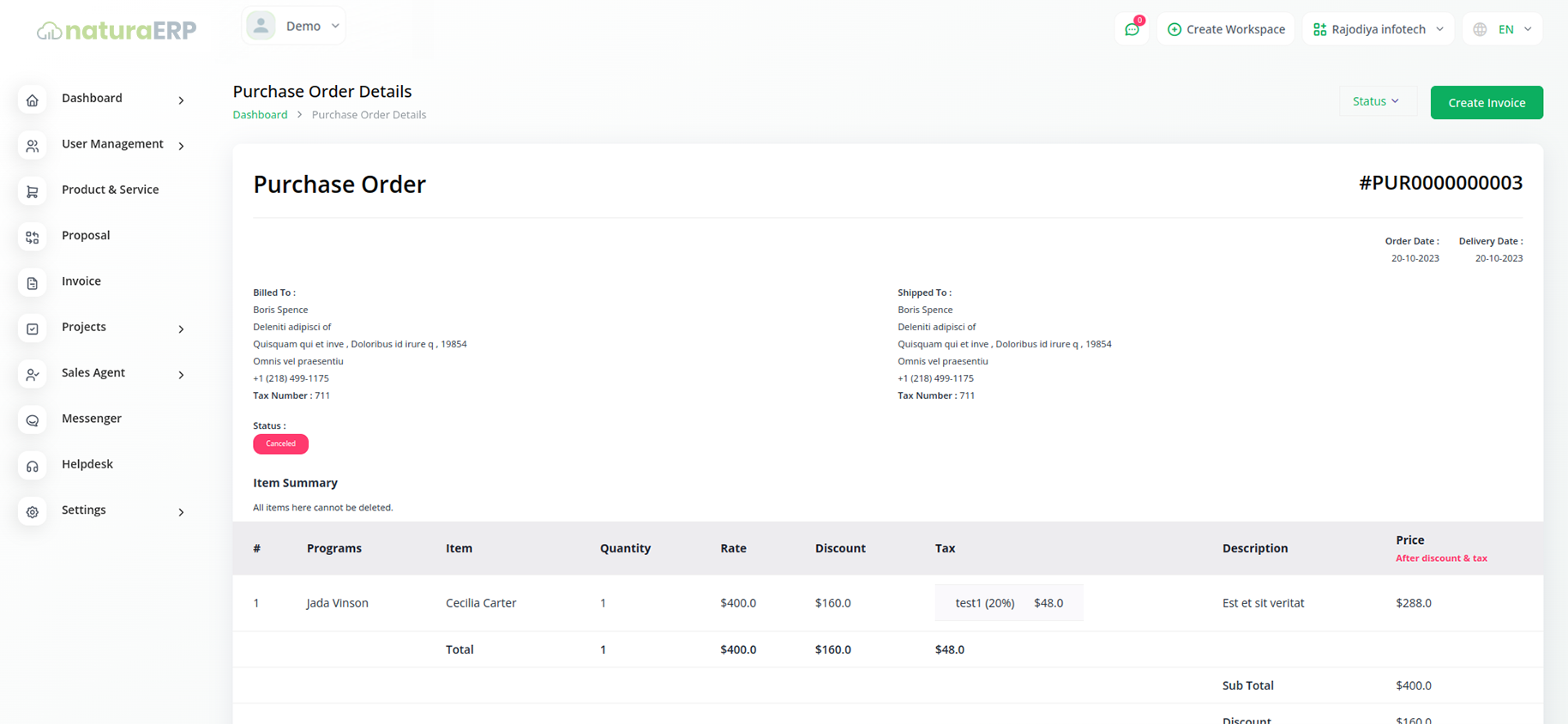Viewport: 1568px width, 724px height.
Task: Click the Delivery Date label
Action: (x=1491, y=241)
